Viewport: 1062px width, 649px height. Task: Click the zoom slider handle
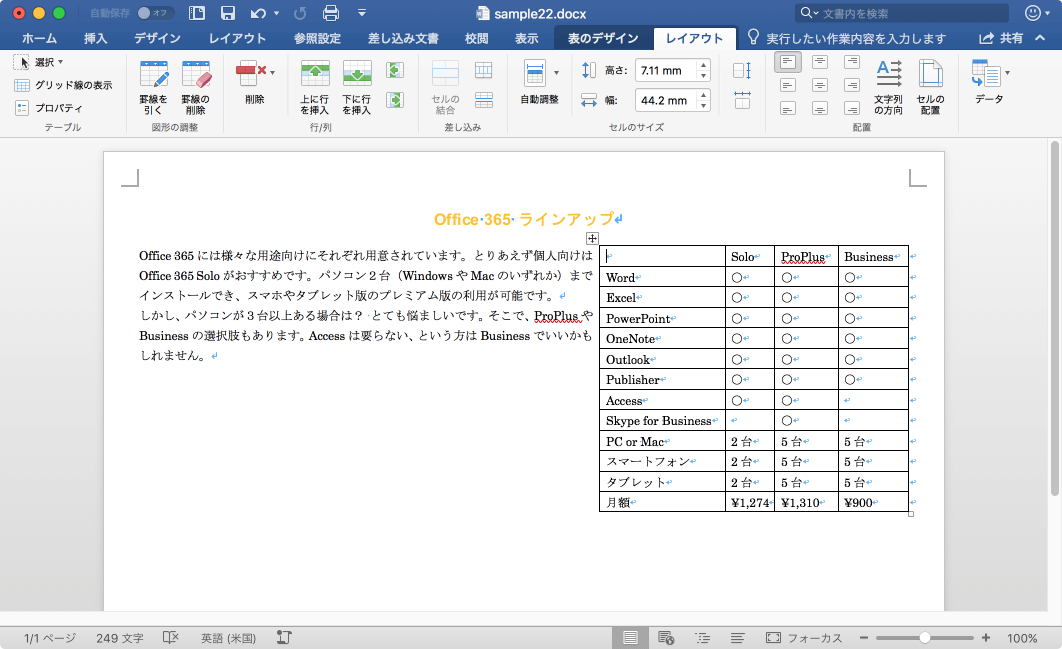pyautogui.click(x=925, y=637)
